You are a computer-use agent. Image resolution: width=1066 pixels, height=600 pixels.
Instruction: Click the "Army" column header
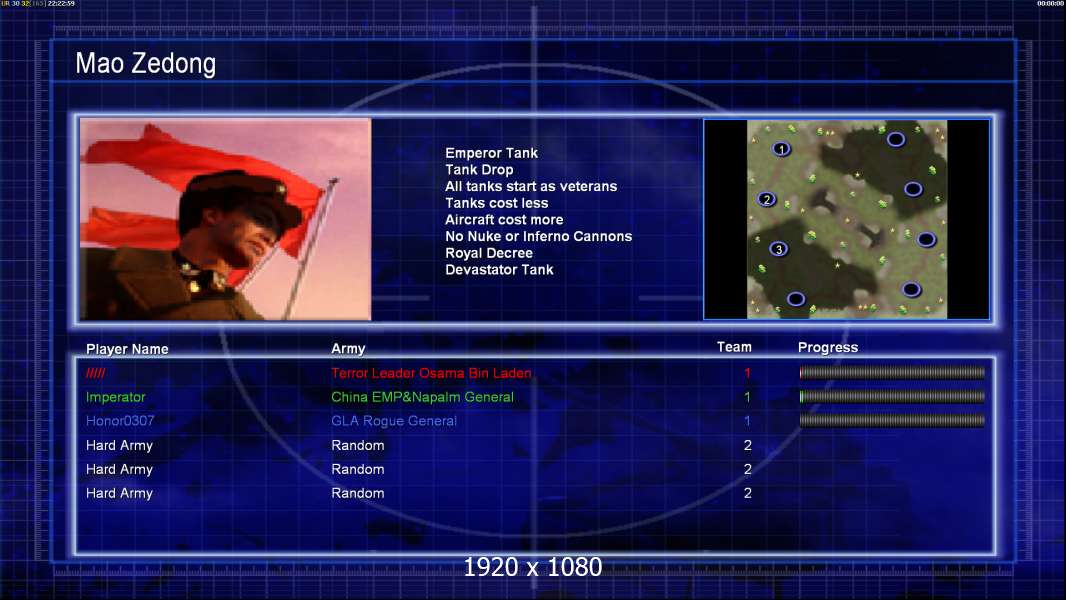click(348, 349)
